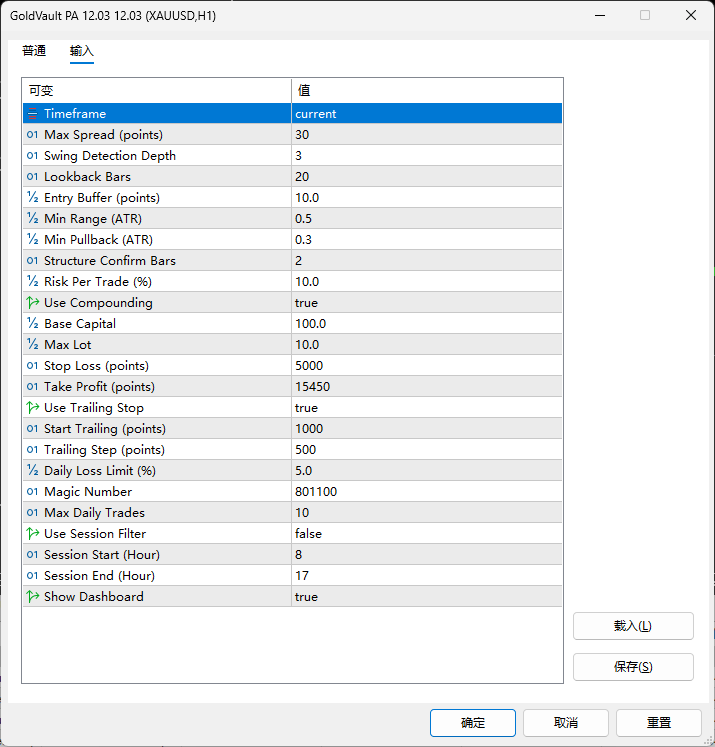715x747 pixels.
Task: Click the 重置 button
Action: 659,723
